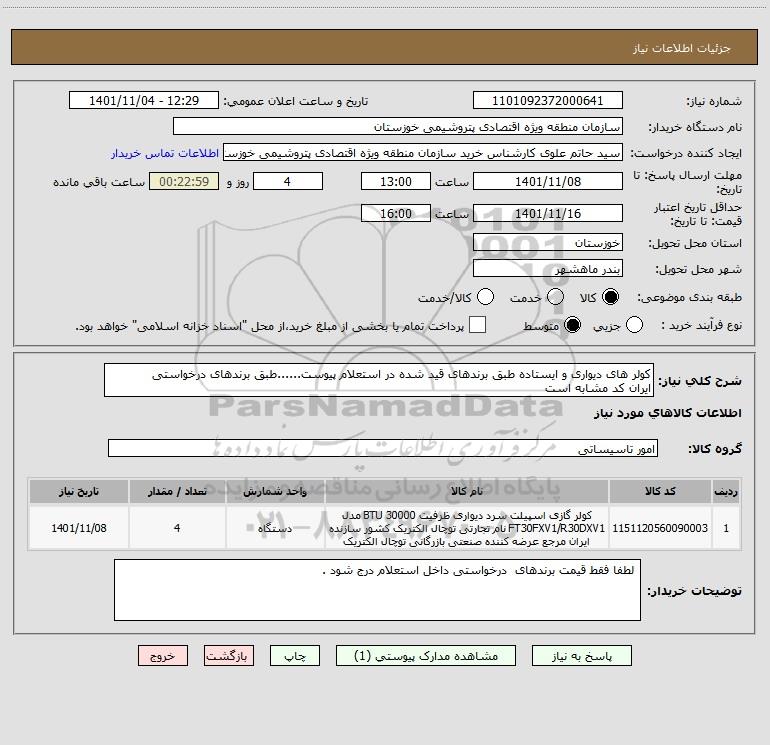Select the کالا radio button
Screen dimensions: 770x745
(610, 297)
